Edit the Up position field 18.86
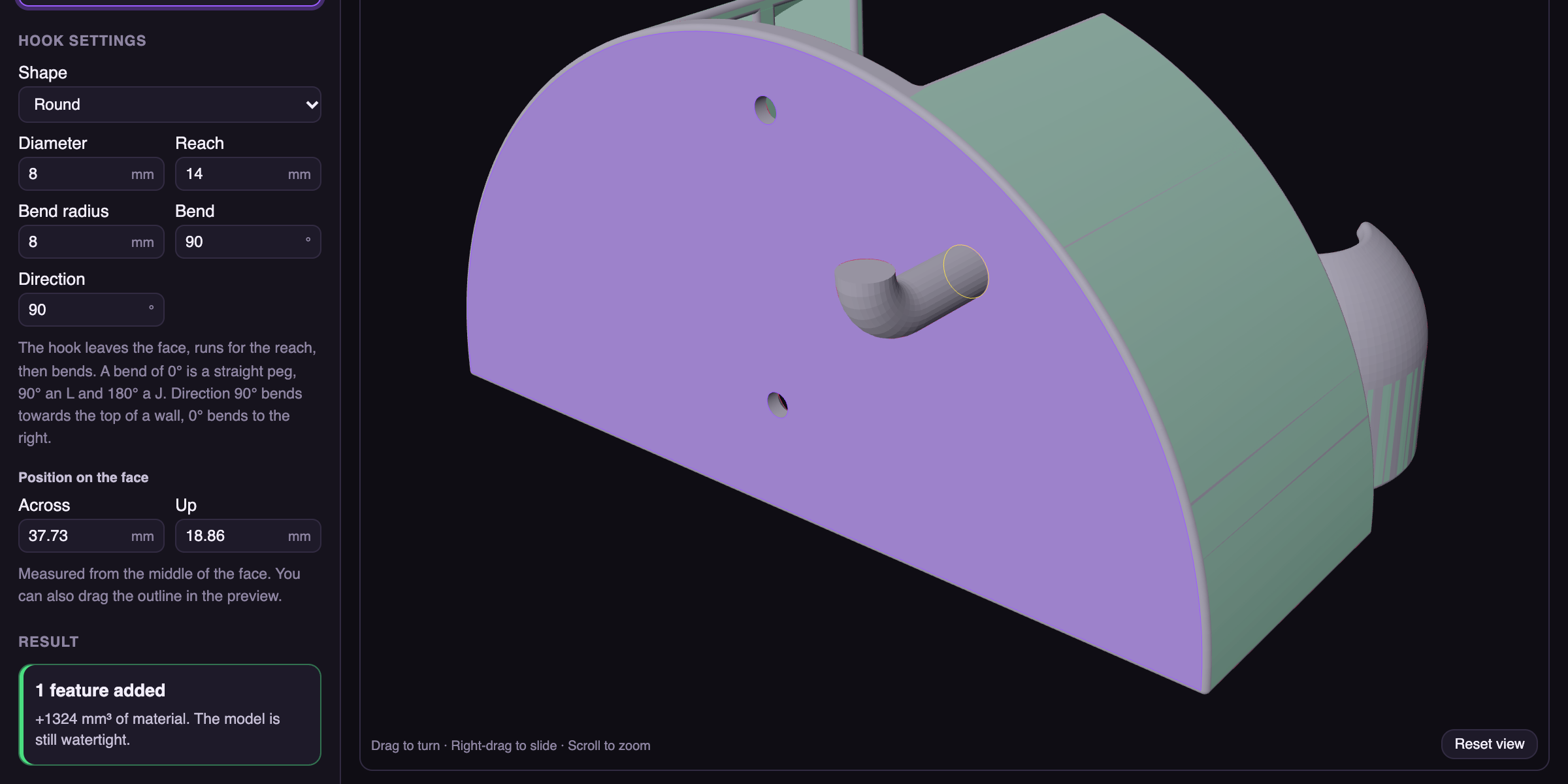Screen dimensions: 1568x784 [x=248, y=536]
